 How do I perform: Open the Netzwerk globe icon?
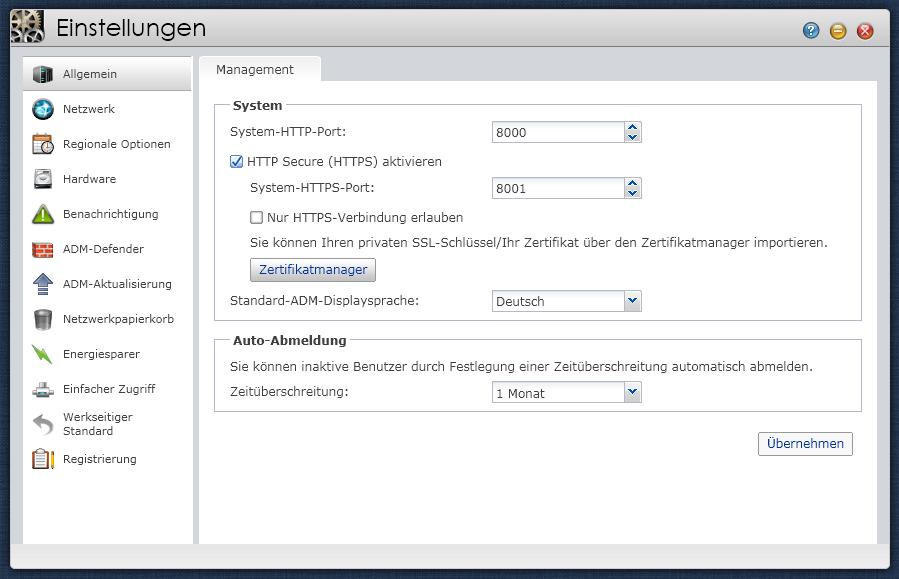(43, 109)
